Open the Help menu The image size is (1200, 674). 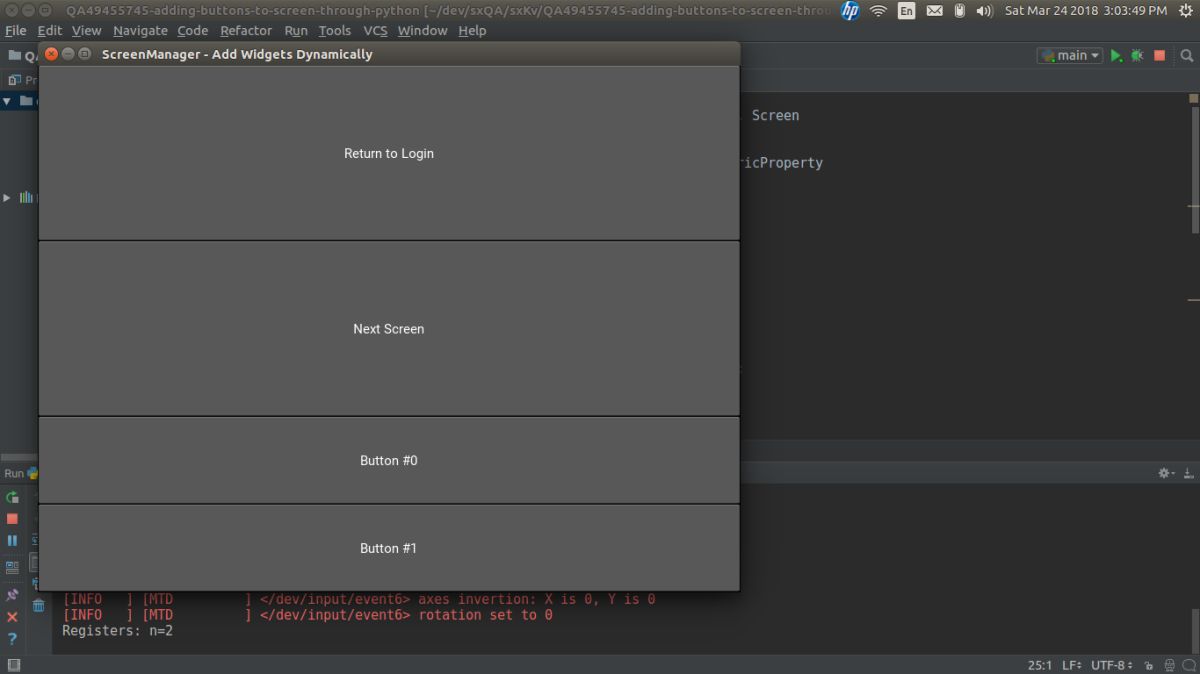point(472,30)
